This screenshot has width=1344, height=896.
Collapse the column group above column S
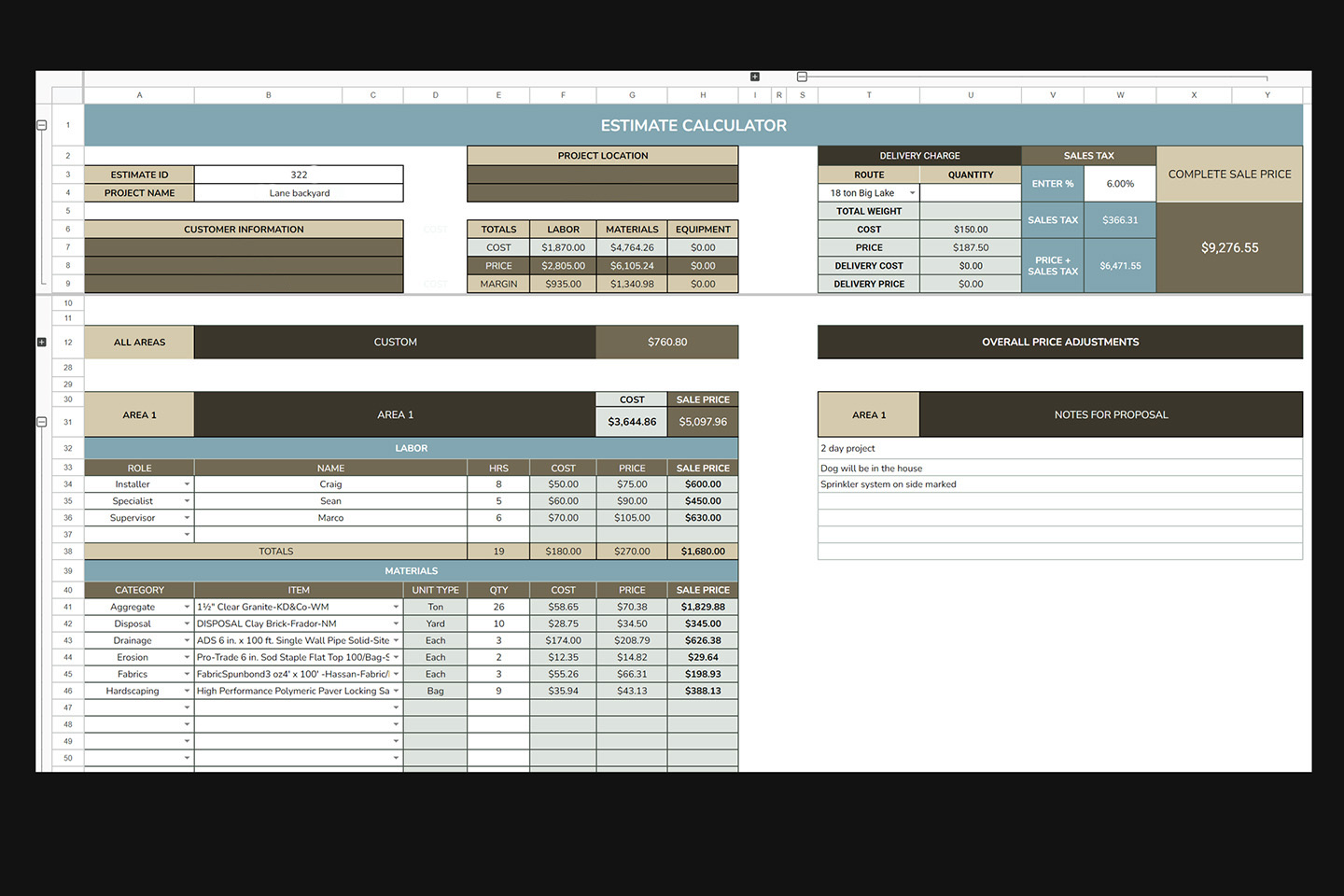coord(802,77)
